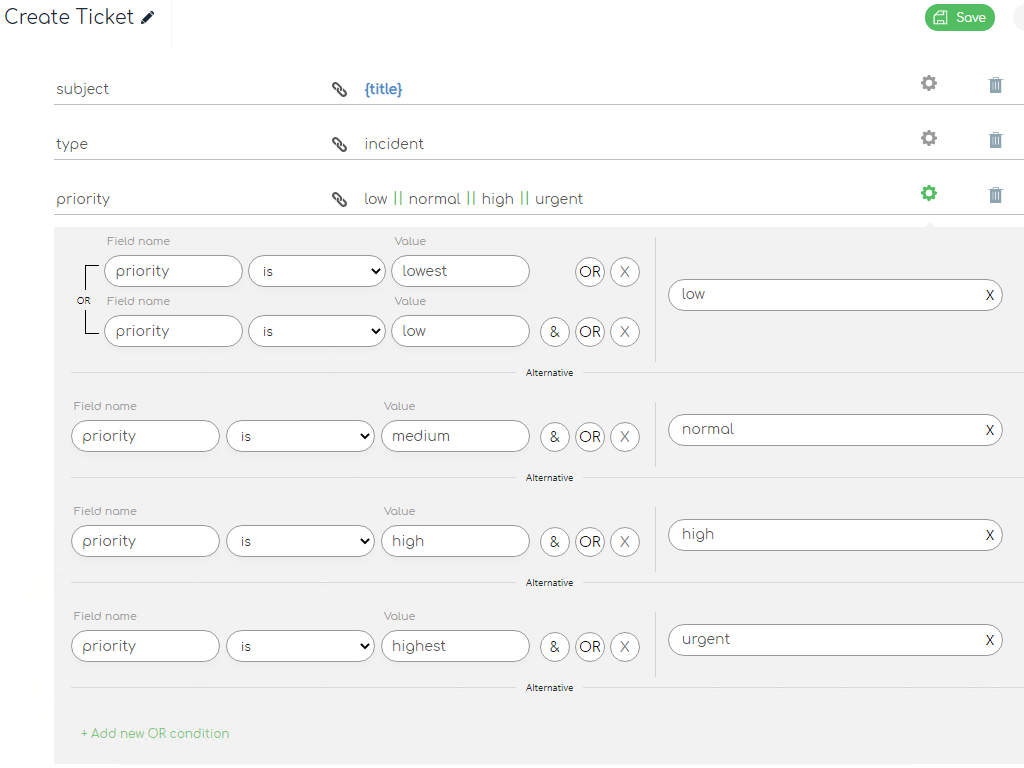Open operator dropdown for highest condition
1024x768 pixels.
(x=300, y=646)
